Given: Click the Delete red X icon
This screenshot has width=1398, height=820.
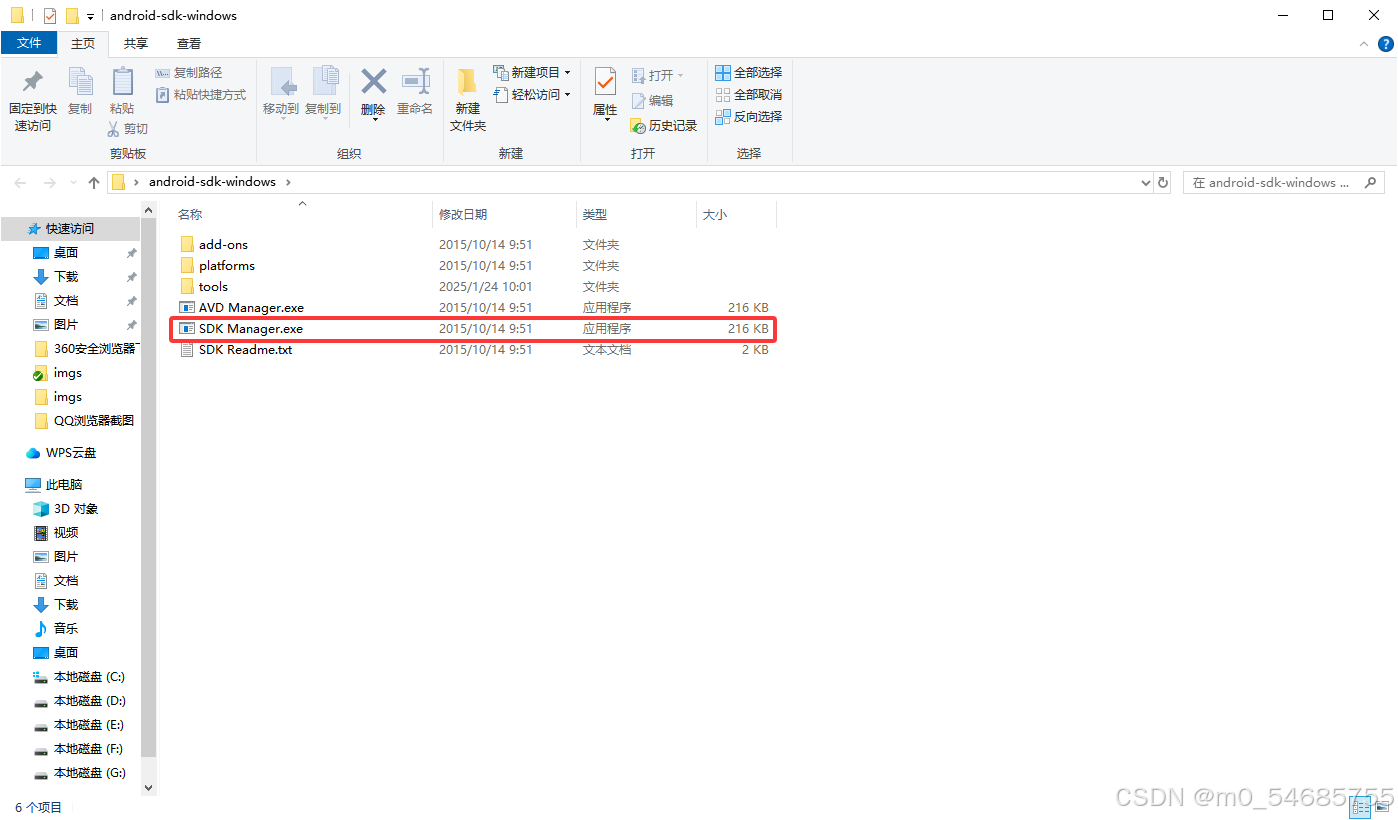Looking at the screenshot, I should [x=373, y=82].
